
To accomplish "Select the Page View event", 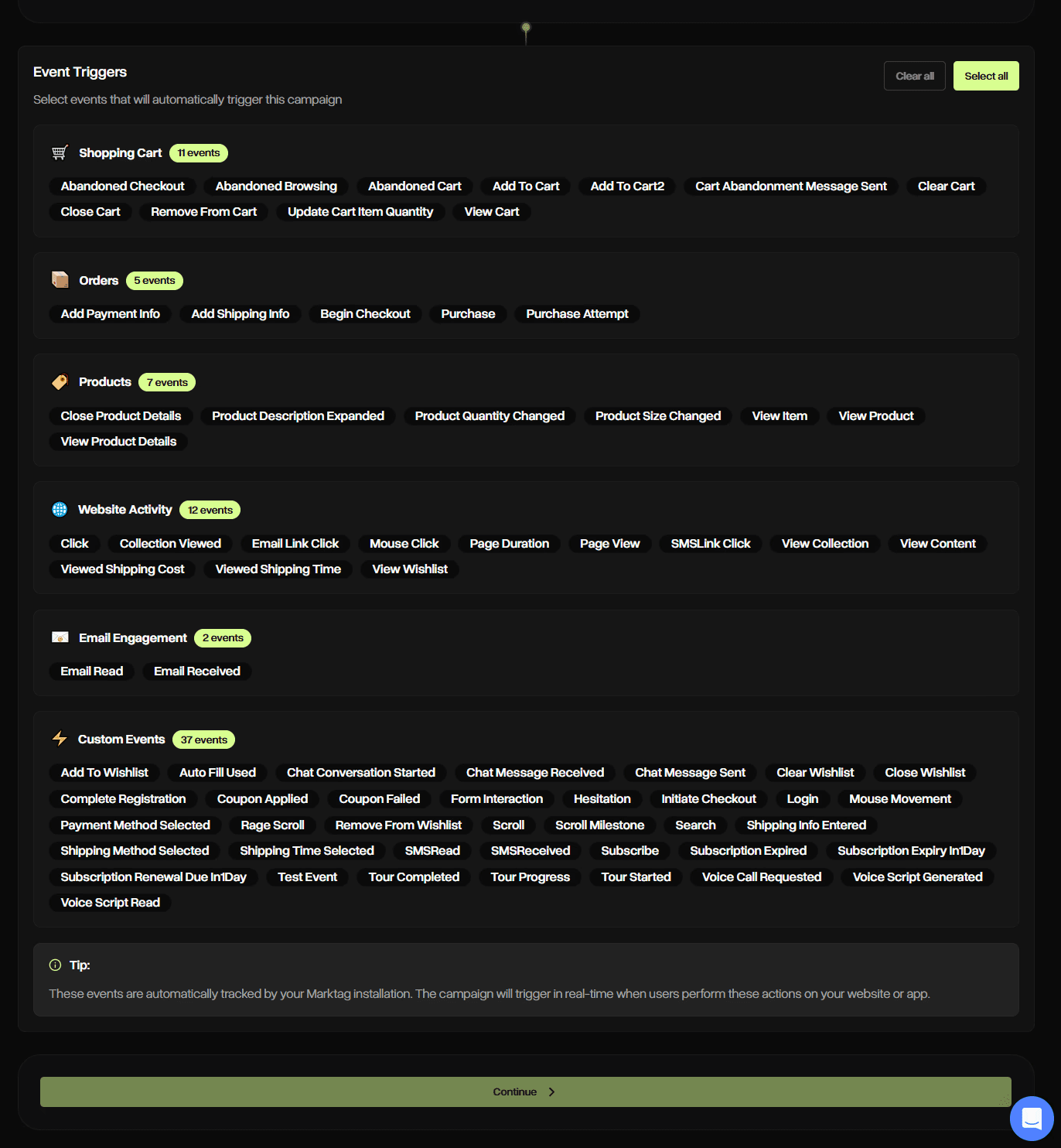I will [609, 544].
